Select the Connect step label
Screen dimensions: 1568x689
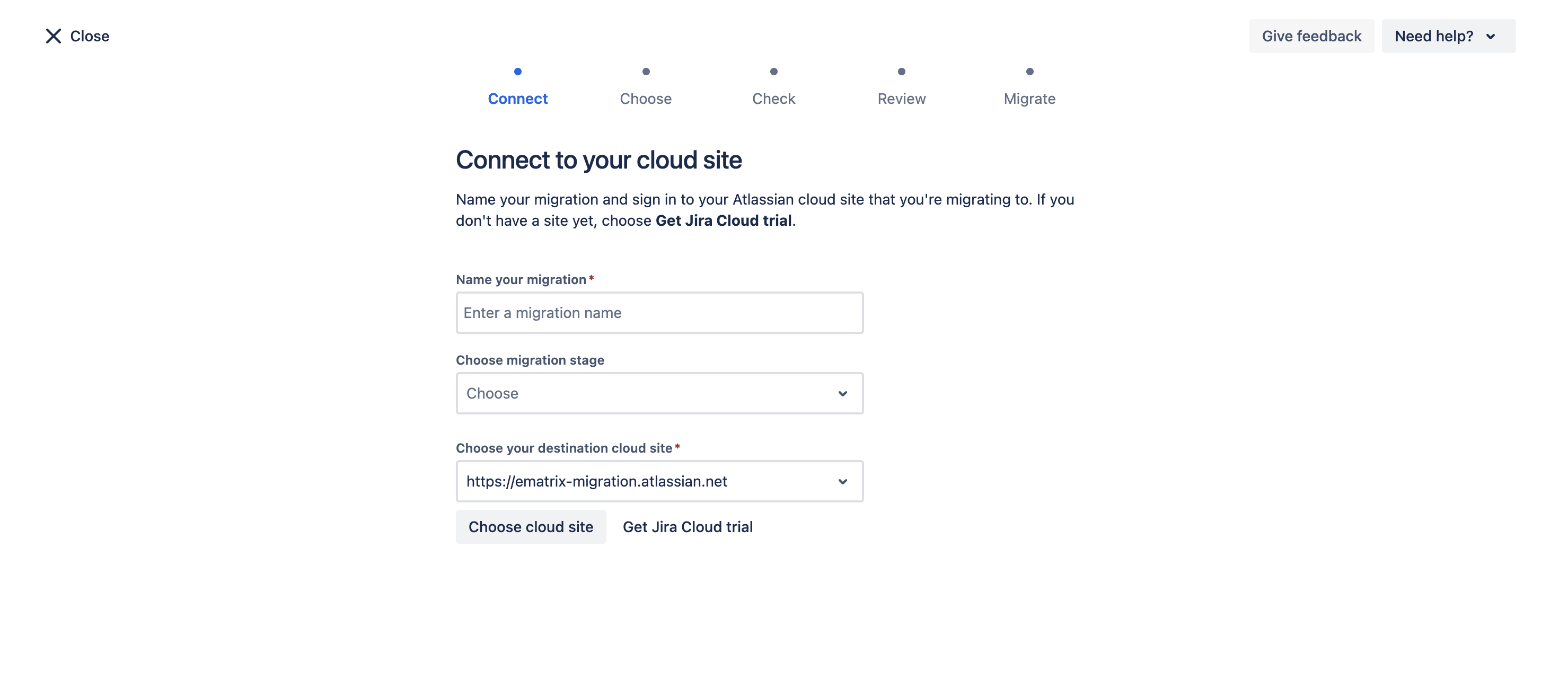tap(517, 99)
